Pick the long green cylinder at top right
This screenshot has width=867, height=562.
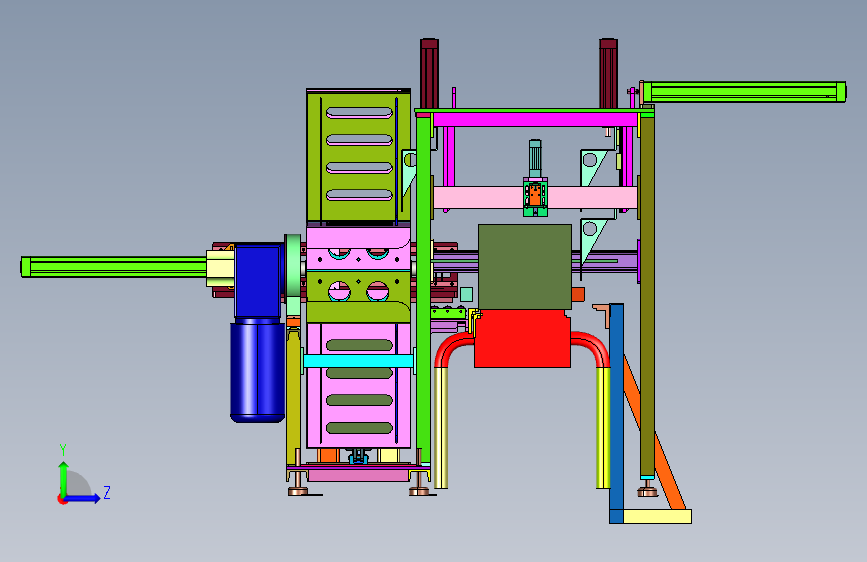[x=744, y=92]
